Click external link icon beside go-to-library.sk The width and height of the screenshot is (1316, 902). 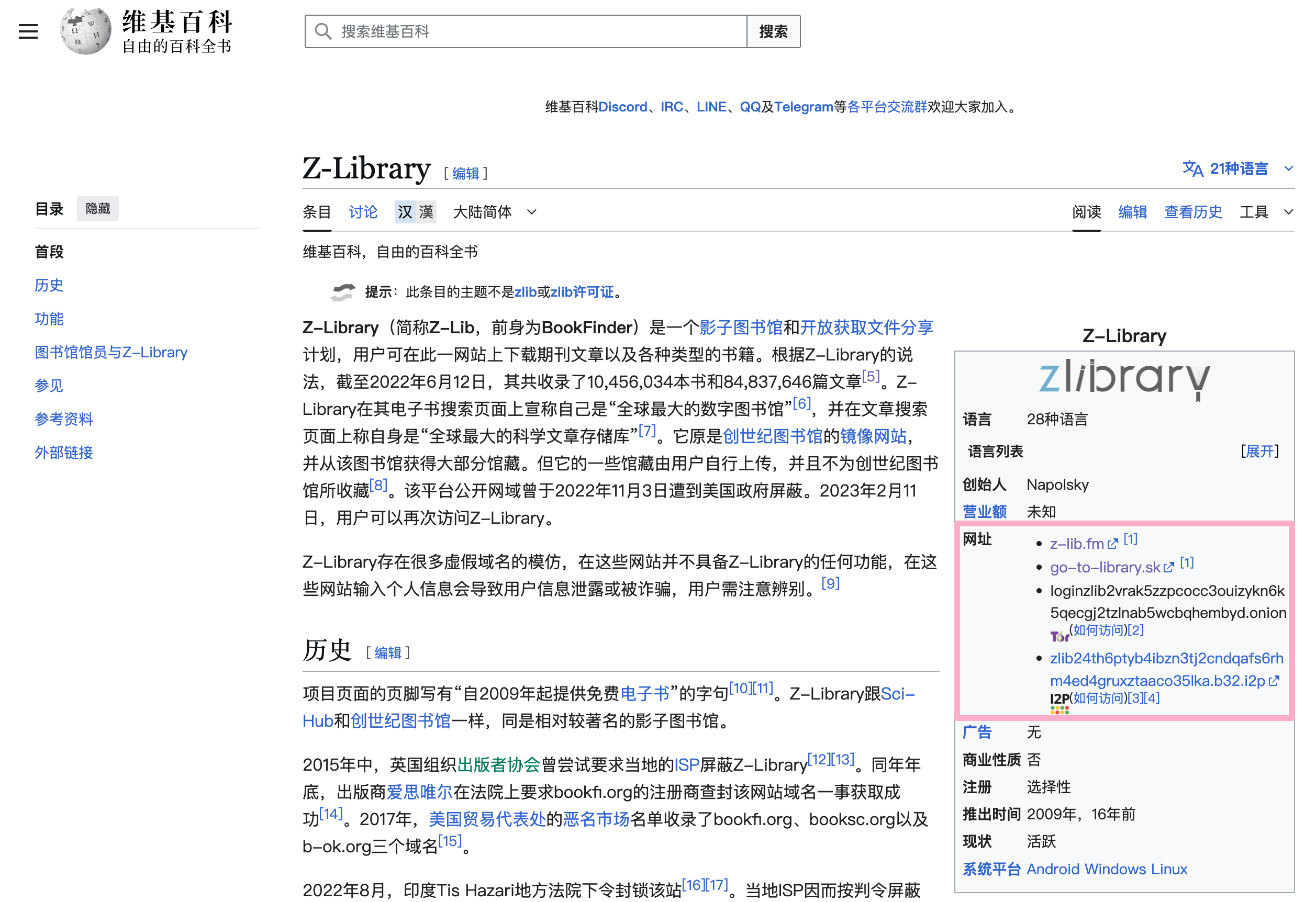pos(1168,568)
